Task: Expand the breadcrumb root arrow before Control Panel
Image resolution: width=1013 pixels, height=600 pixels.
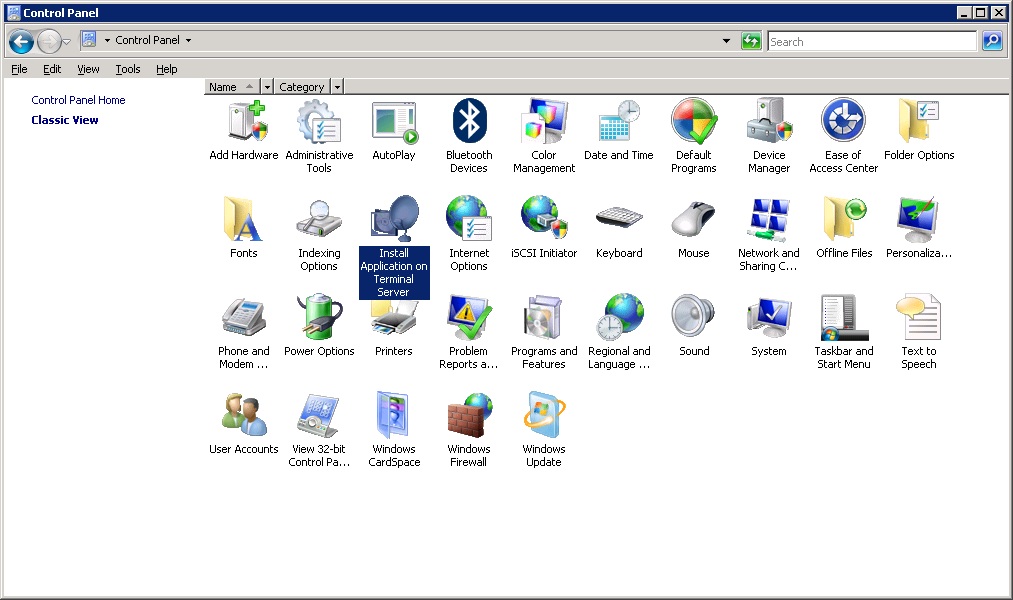Action: pyautogui.click(x=107, y=40)
